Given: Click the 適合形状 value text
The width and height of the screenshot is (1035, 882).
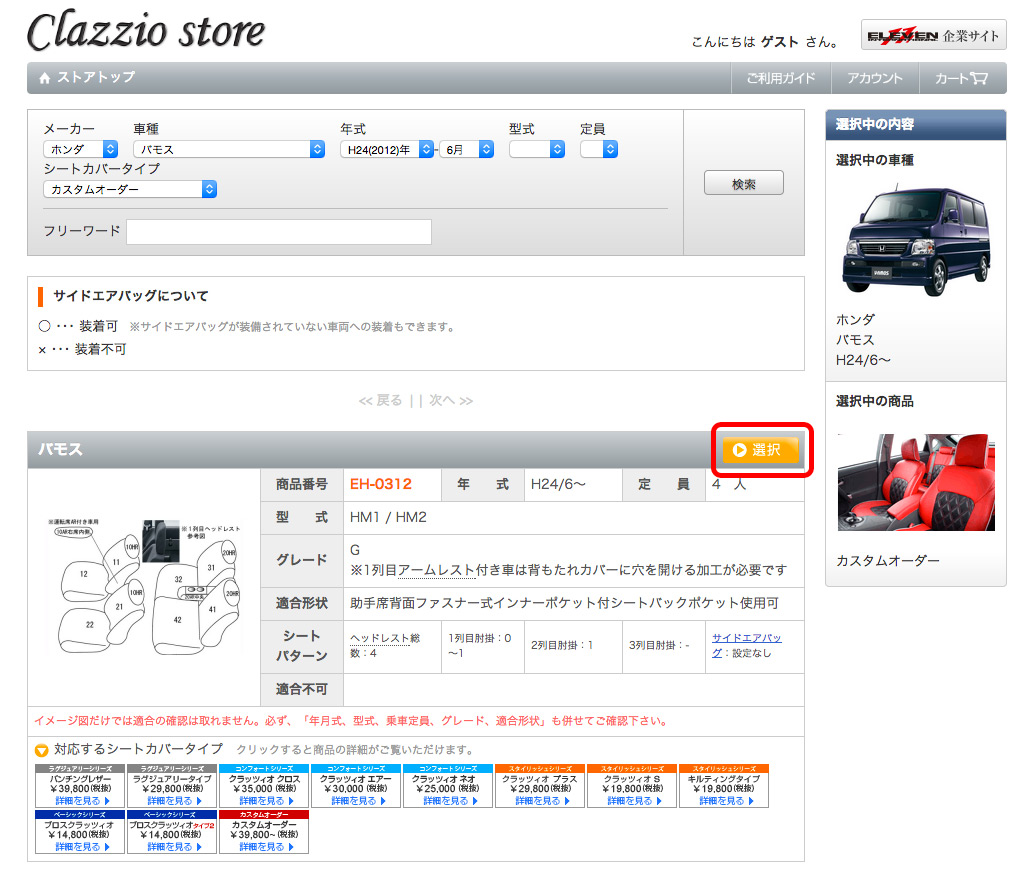Looking at the screenshot, I should (564, 603).
